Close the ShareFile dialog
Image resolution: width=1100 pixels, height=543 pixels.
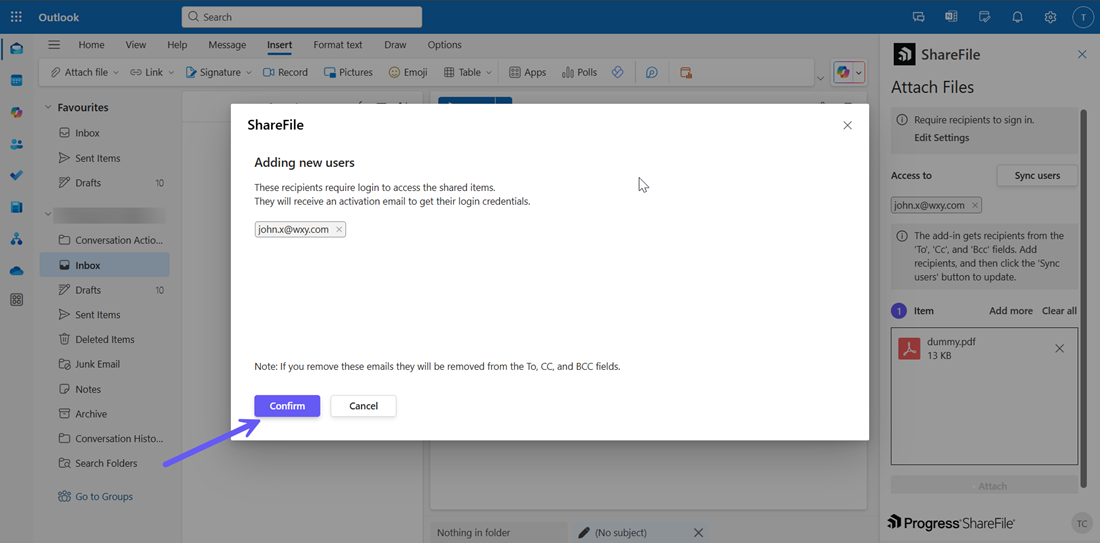pyautogui.click(x=847, y=125)
